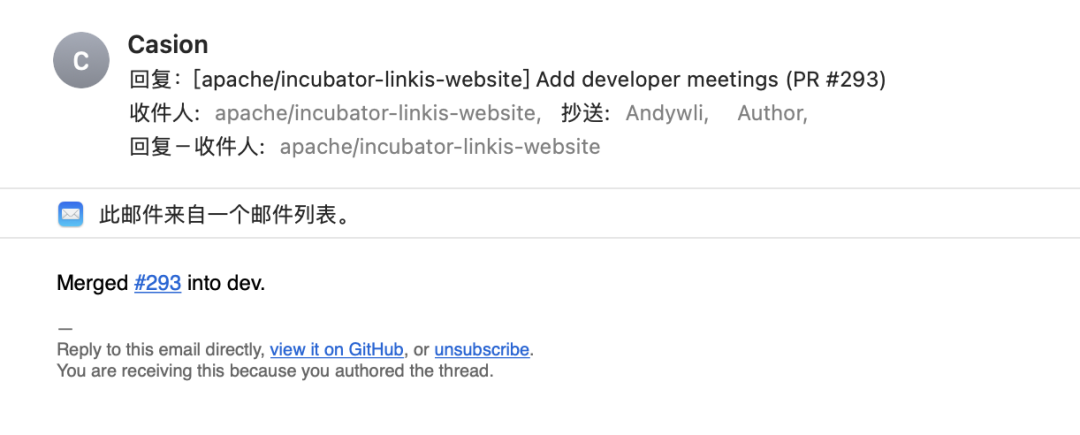Click recipient apache/incubator-linkis-website after 收件人
Image resolution: width=1080 pixels, height=435 pixels.
coord(375,113)
